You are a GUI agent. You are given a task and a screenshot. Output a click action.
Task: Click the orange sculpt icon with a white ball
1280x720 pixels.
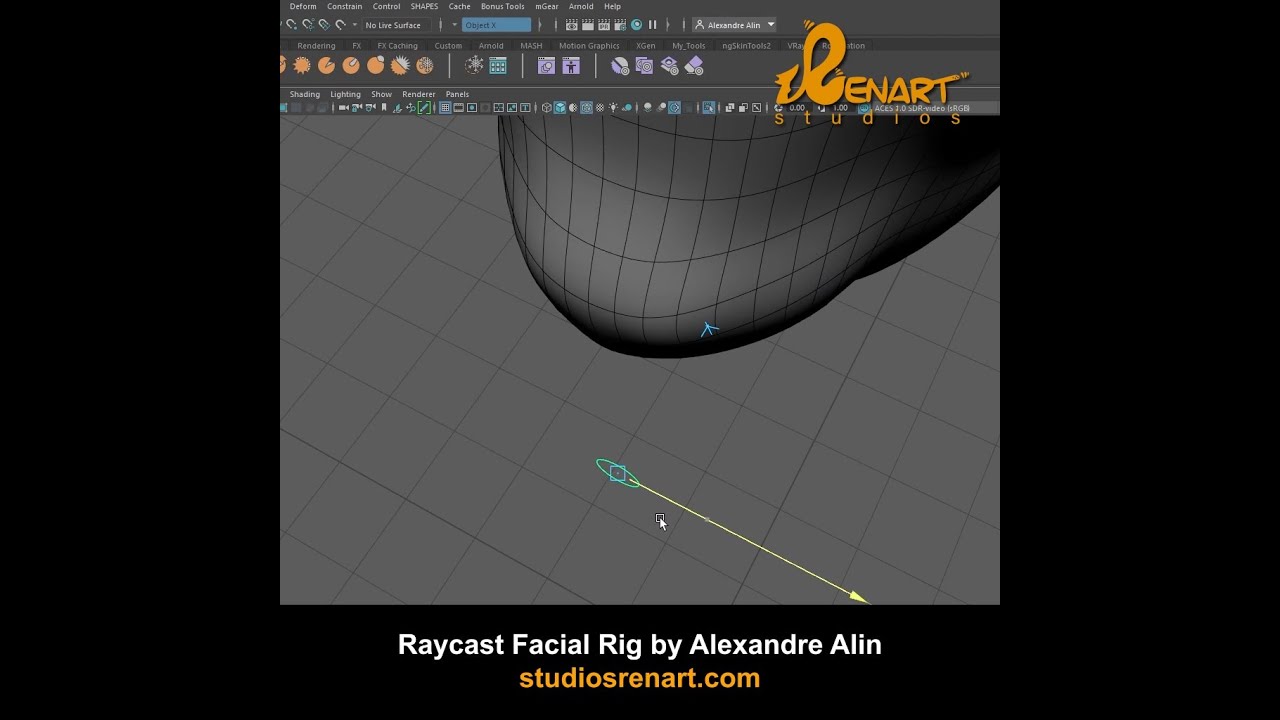pos(376,65)
